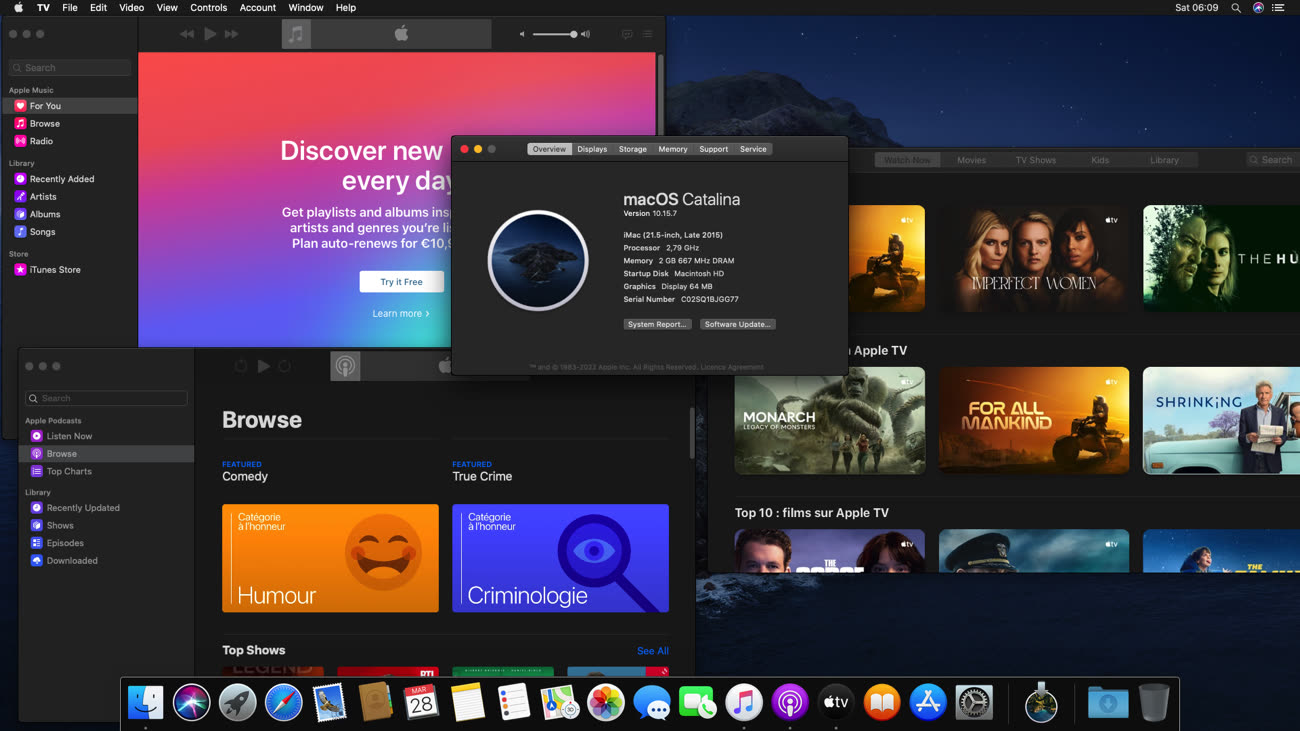The height and width of the screenshot is (731, 1300).
Task: Open See All for Top Shows
Action: (x=652, y=651)
